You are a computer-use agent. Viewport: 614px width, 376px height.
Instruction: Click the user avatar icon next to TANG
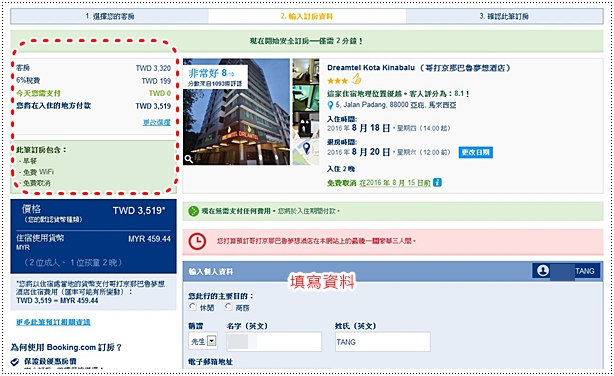(x=543, y=271)
